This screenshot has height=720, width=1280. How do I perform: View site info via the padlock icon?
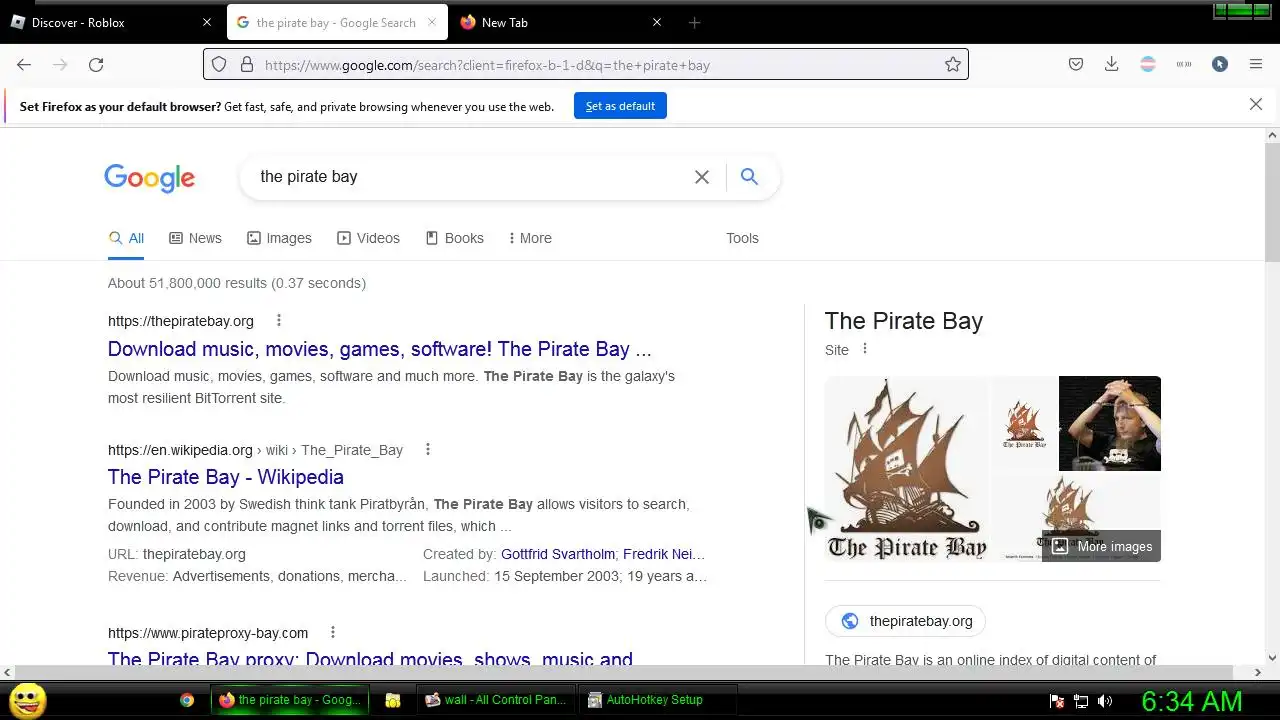pyautogui.click(x=247, y=64)
